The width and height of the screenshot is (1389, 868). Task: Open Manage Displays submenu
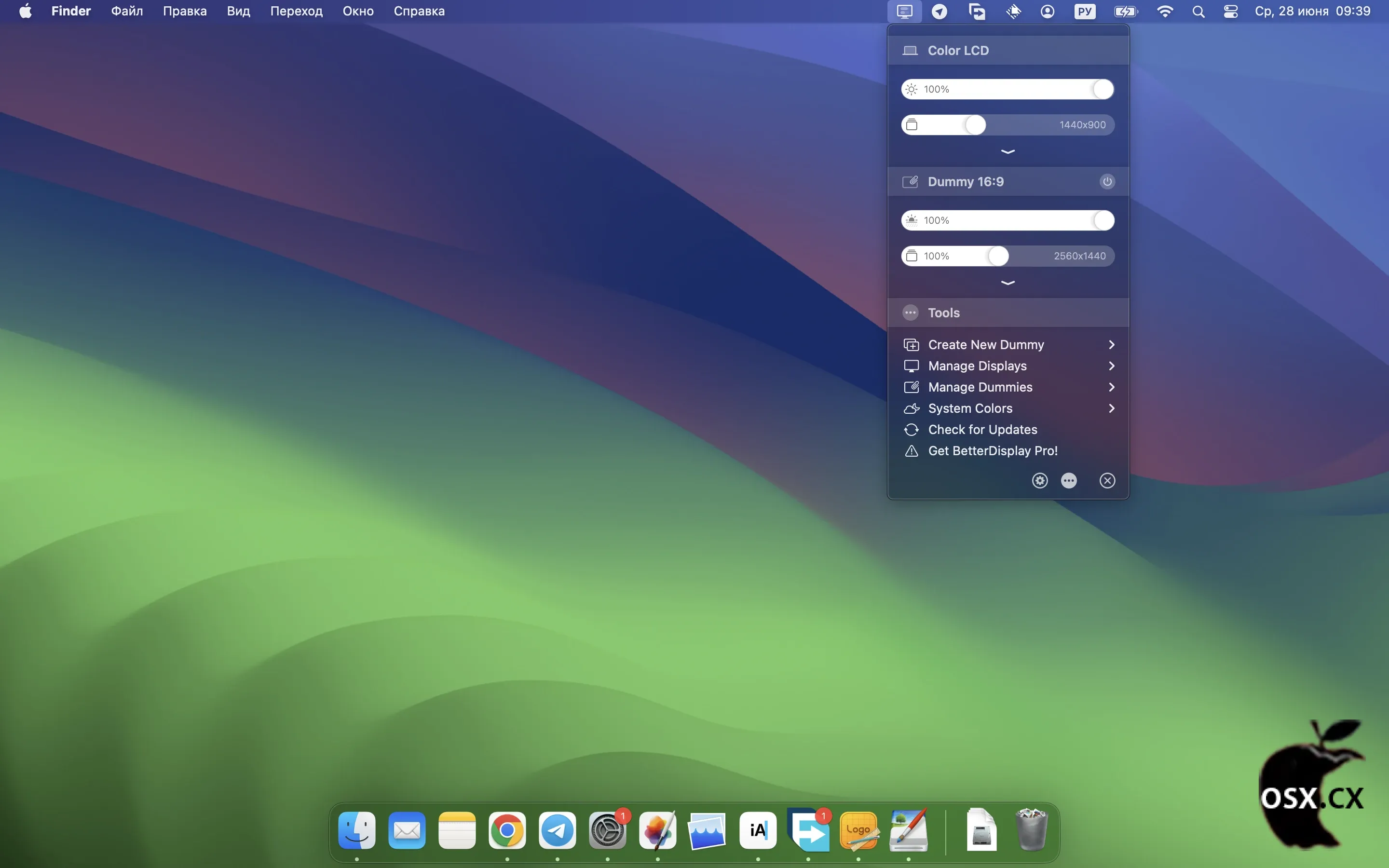tap(1008, 366)
